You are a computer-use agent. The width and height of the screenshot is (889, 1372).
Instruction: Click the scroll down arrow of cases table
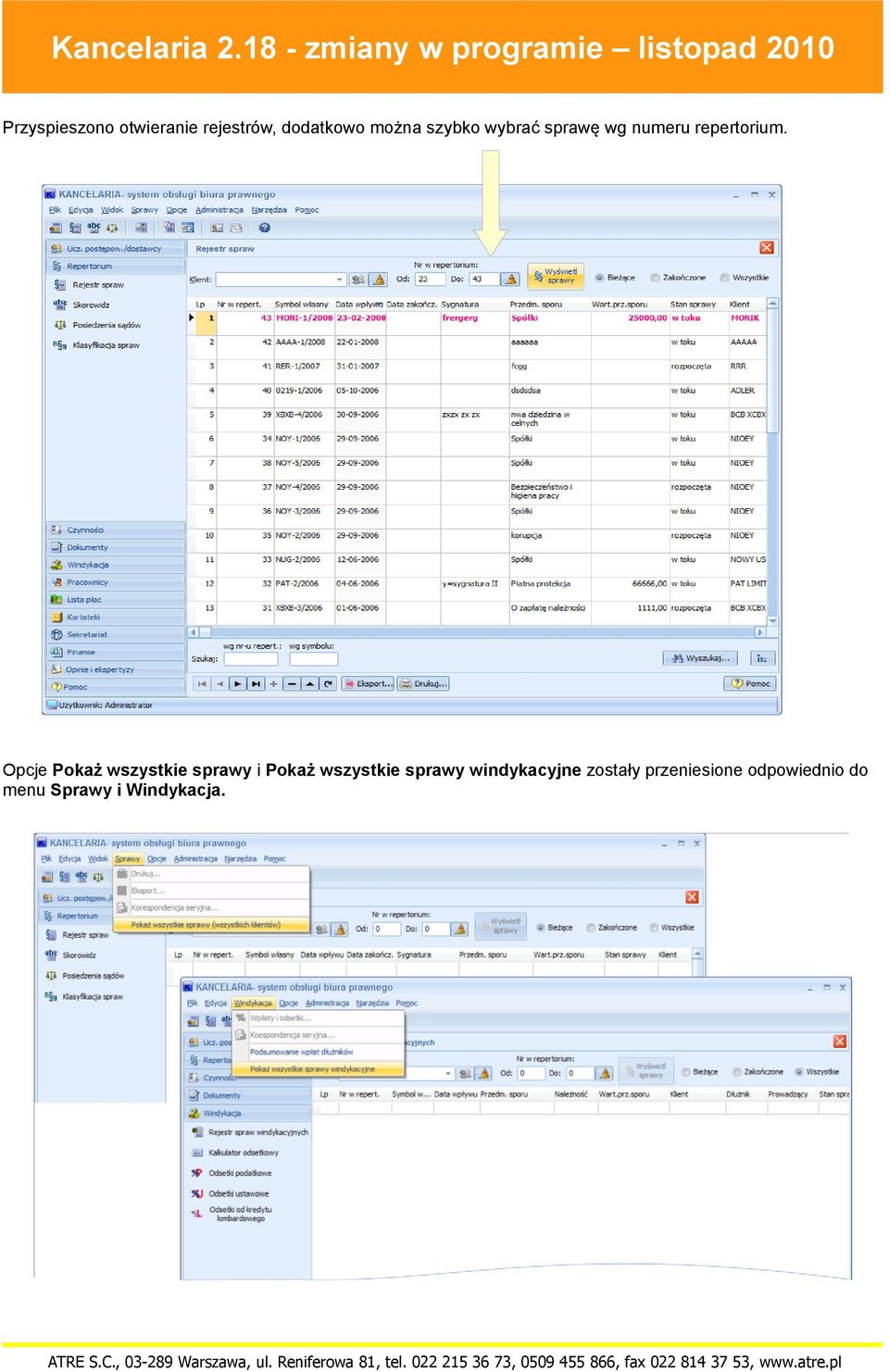[772, 621]
